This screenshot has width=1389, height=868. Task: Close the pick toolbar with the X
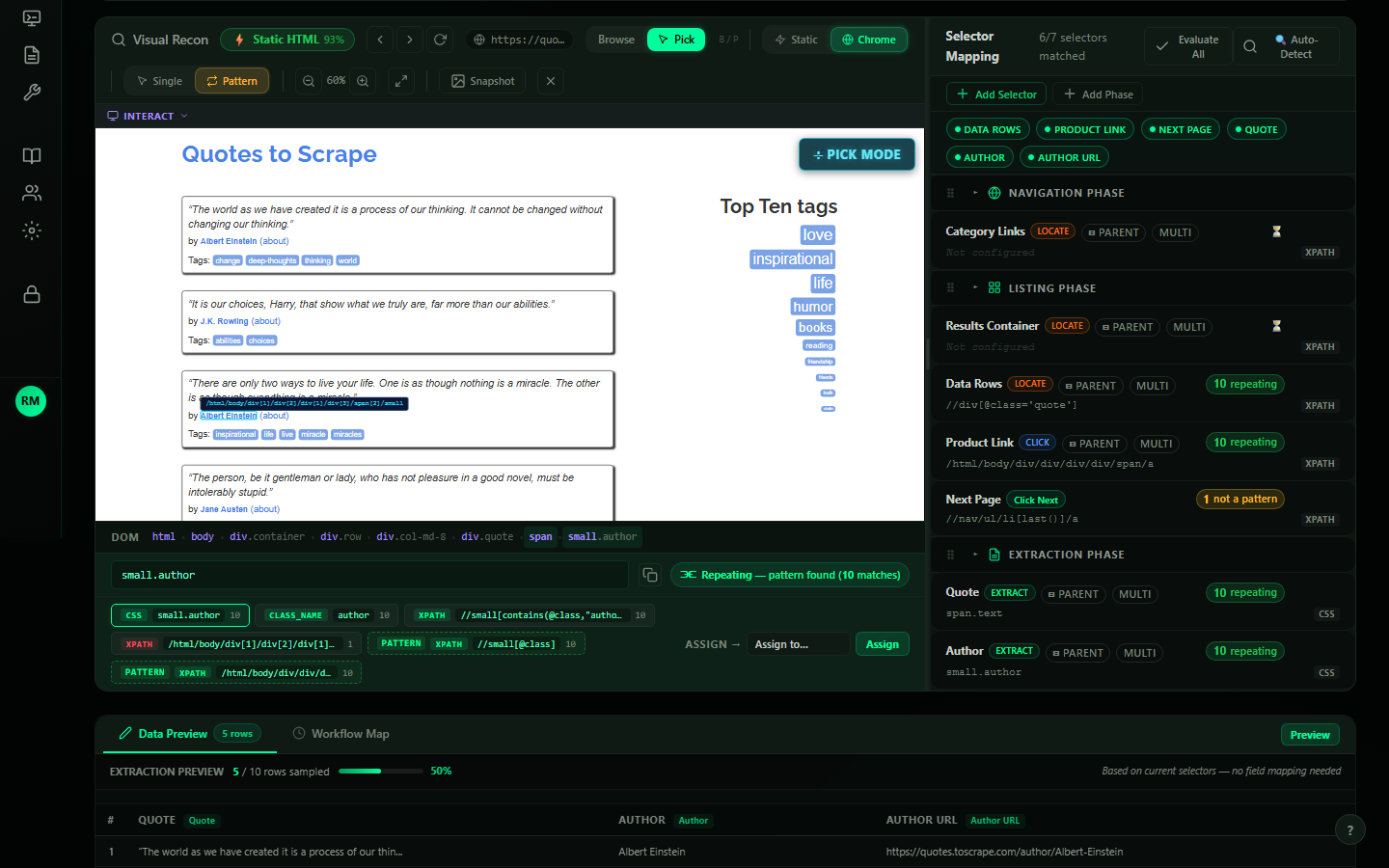551,81
